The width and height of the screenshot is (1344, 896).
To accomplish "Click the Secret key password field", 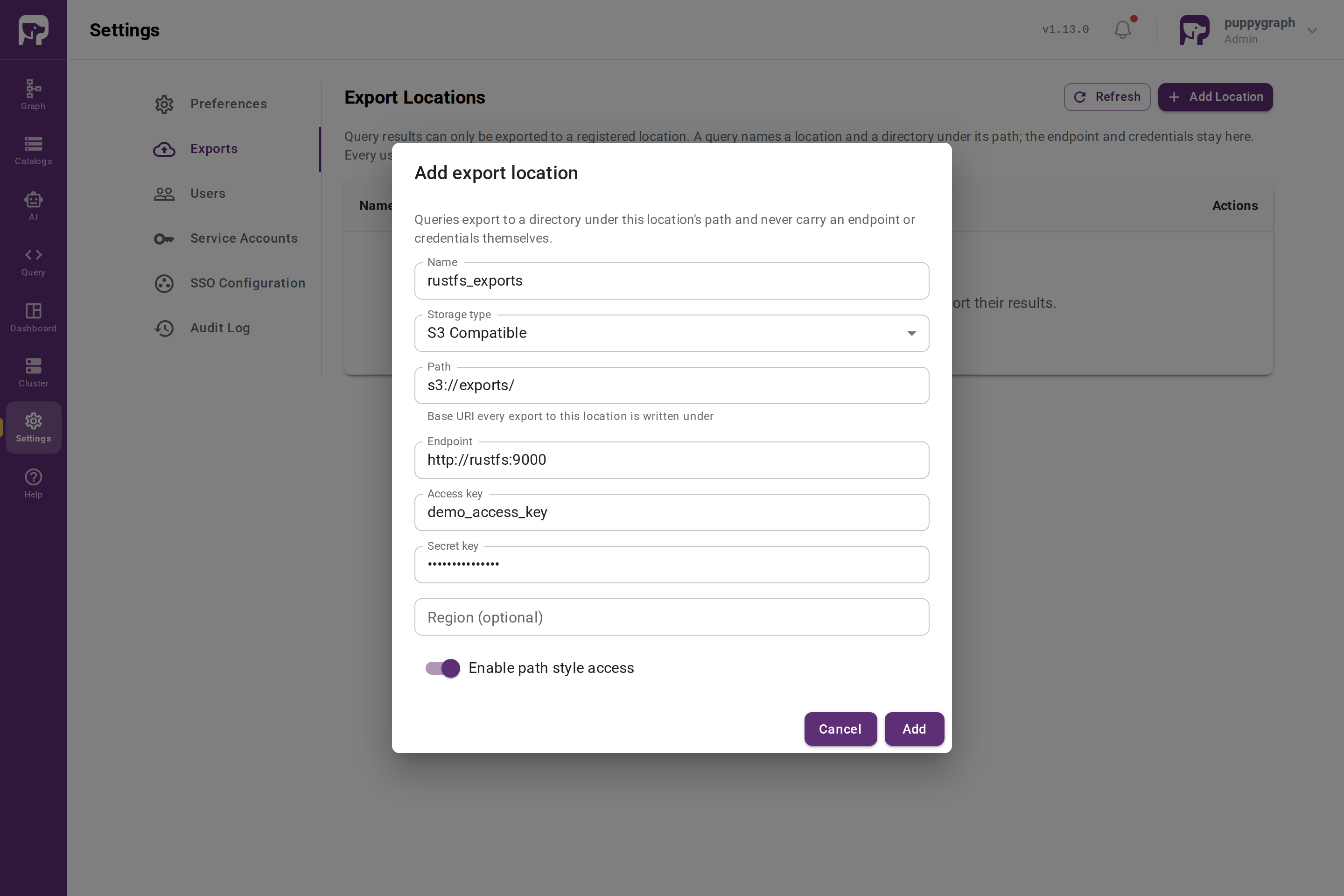I will pos(672,565).
